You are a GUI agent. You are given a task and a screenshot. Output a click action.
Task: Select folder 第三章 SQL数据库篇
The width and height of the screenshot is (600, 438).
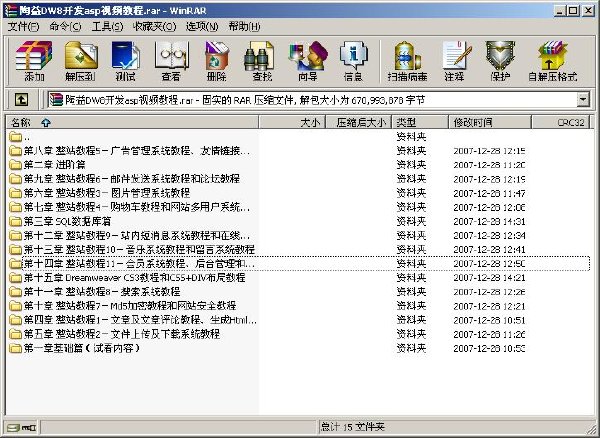tap(60, 221)
